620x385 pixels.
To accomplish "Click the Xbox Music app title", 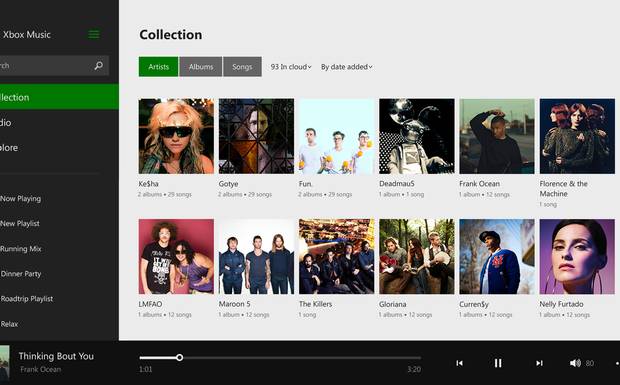I will [x=27, y=34].
